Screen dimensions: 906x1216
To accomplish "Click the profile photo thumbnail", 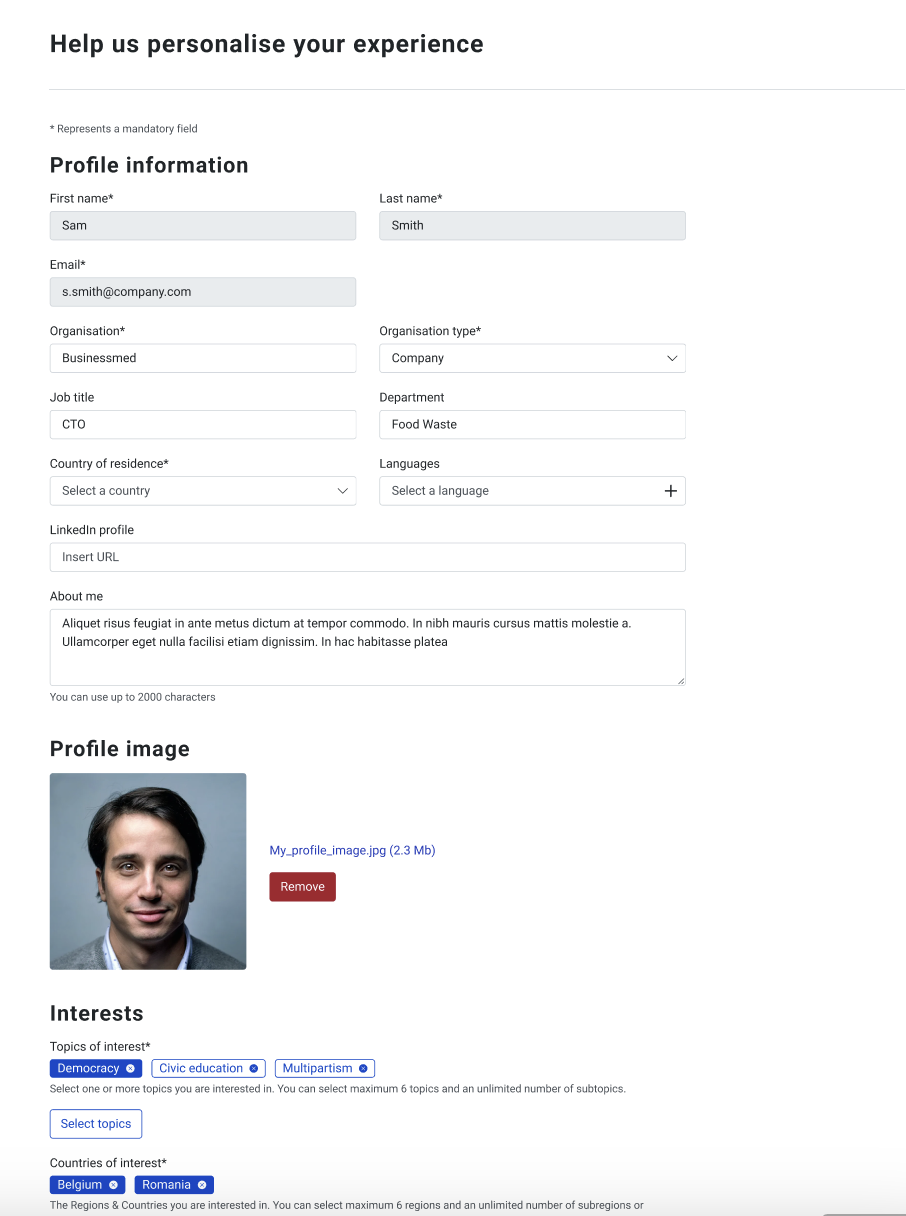I will pyautogui.click(x=148, y=871).
